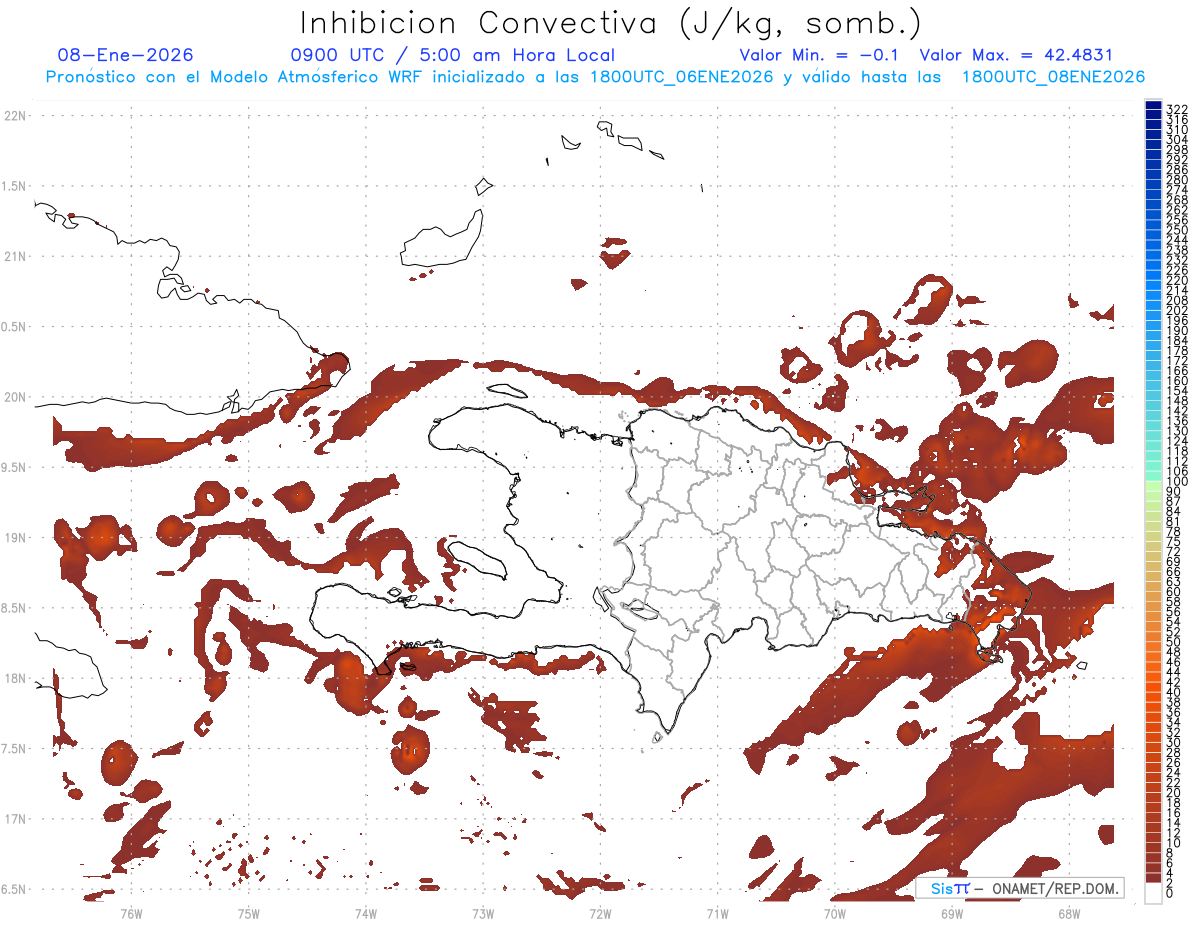This screenshot has width=1200, height=927.
Task: Click "1800UTC_08ENE2026" valid-until time
Action: pyautogui.click(x=1053, y=77)
